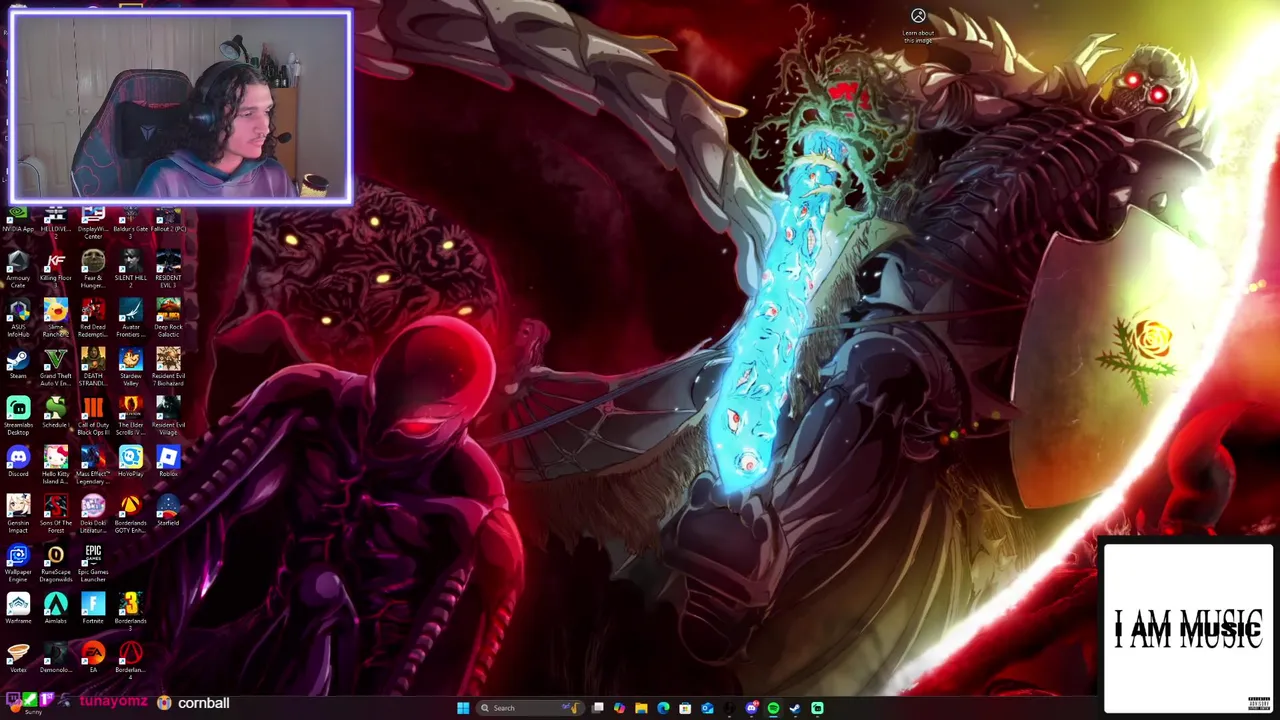Screen dimensions: 1280x720
Task: Switch to Spotify on the taskbar
Action: (x=773, y=708)
